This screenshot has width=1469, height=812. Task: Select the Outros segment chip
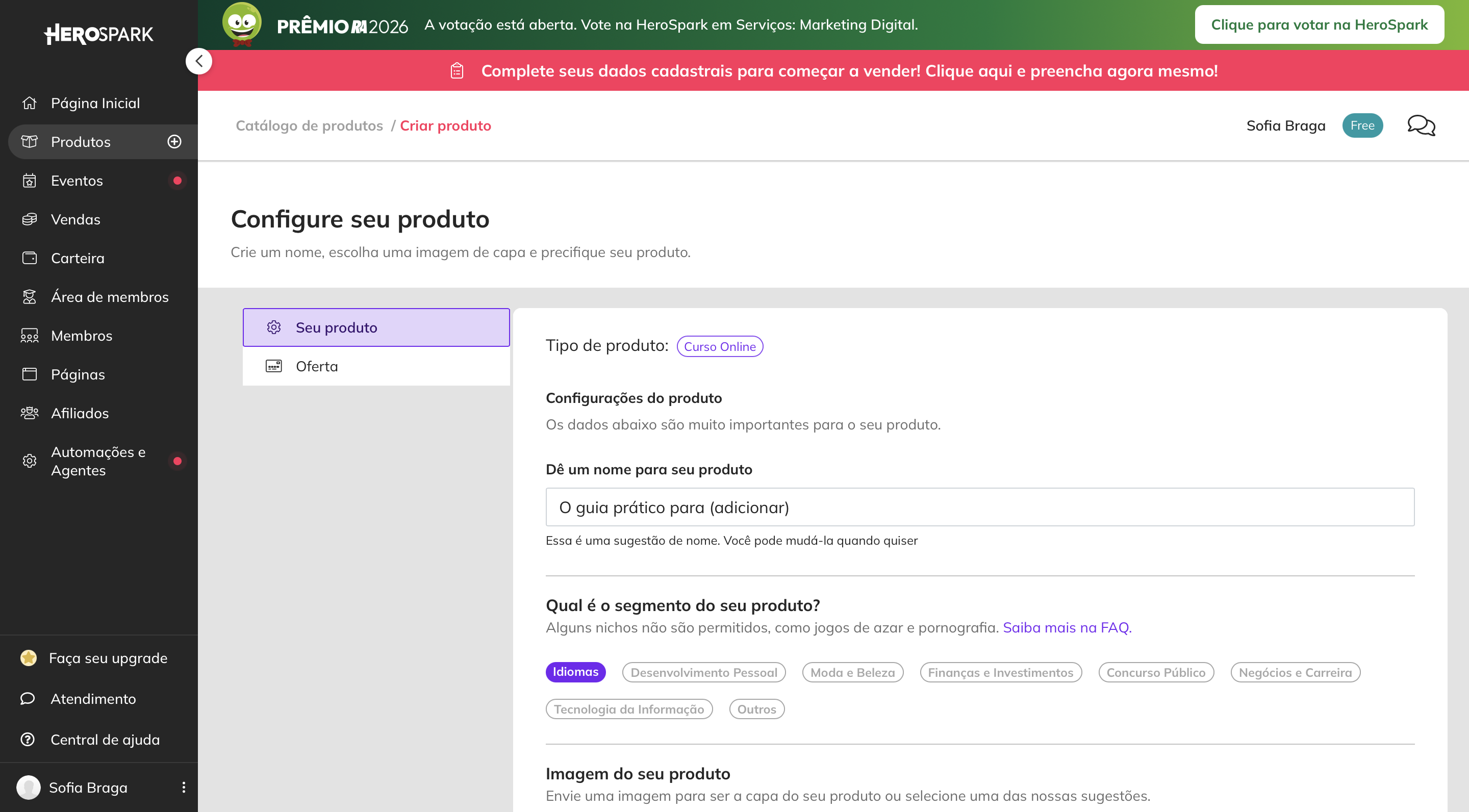coord(757,709)
